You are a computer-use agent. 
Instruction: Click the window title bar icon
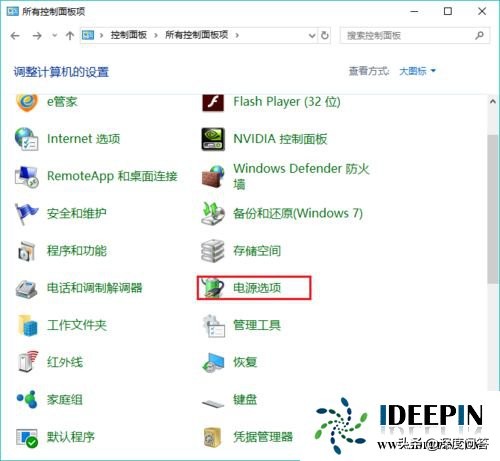13,11
